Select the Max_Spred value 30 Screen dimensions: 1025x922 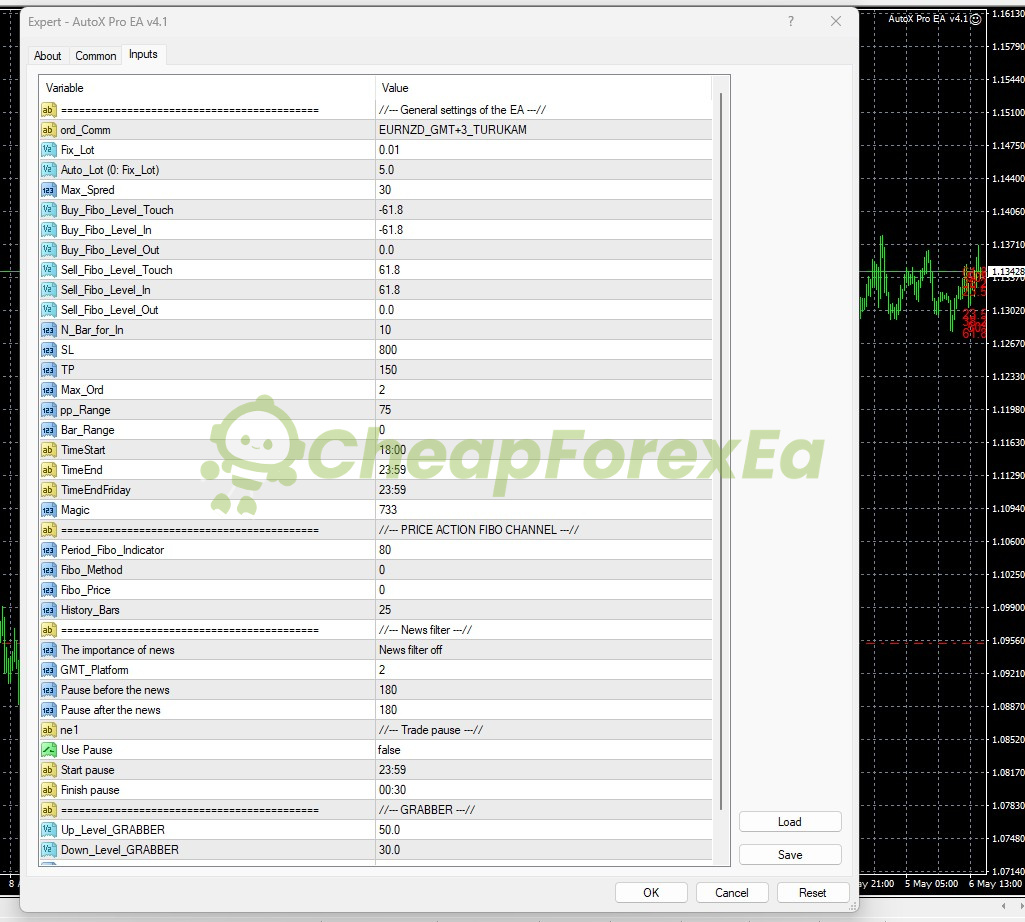click(544, 190)
